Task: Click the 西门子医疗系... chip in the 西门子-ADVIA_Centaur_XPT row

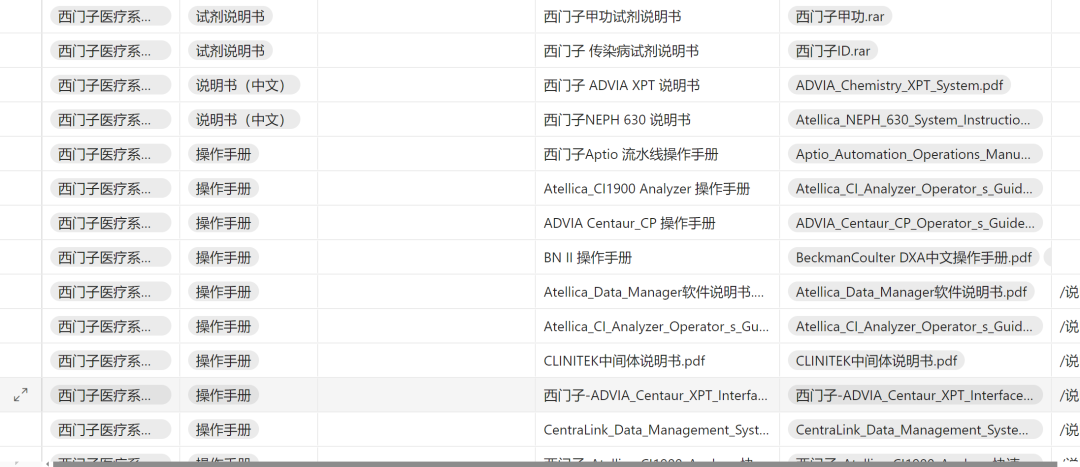Action: point(110,395)
